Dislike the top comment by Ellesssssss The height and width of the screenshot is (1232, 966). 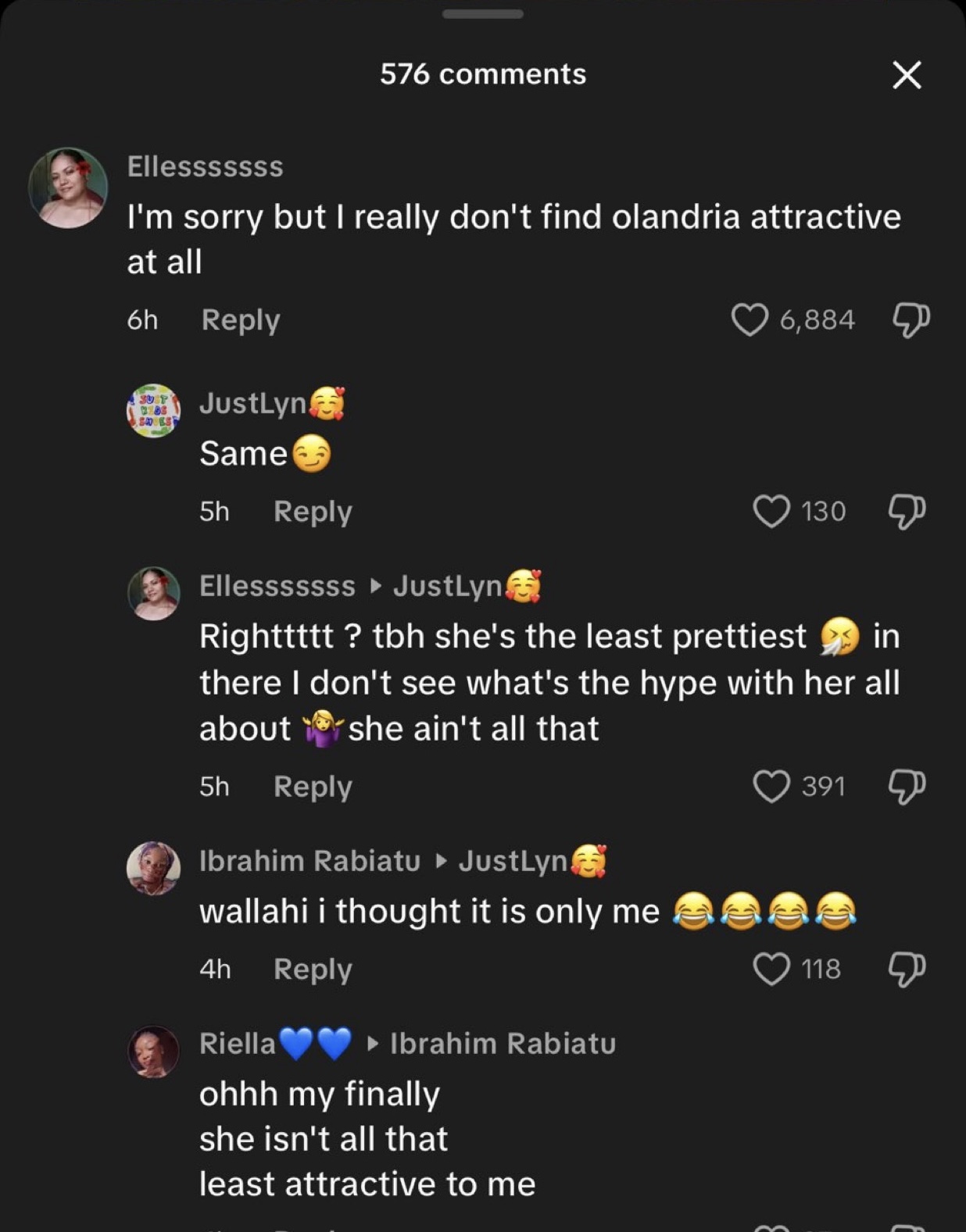coord(911,320)
